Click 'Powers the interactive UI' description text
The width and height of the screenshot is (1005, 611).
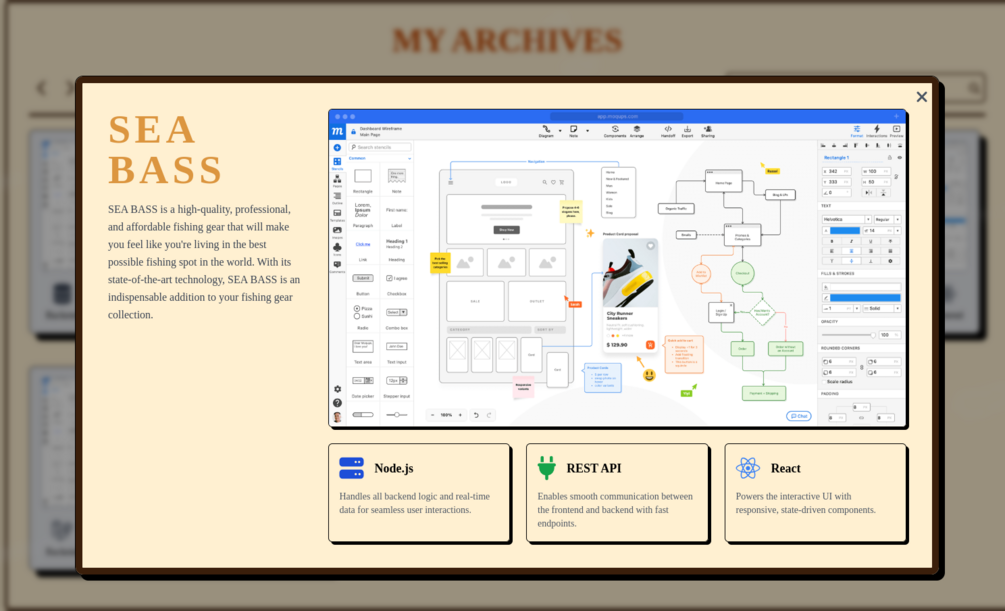pos(806,503)
